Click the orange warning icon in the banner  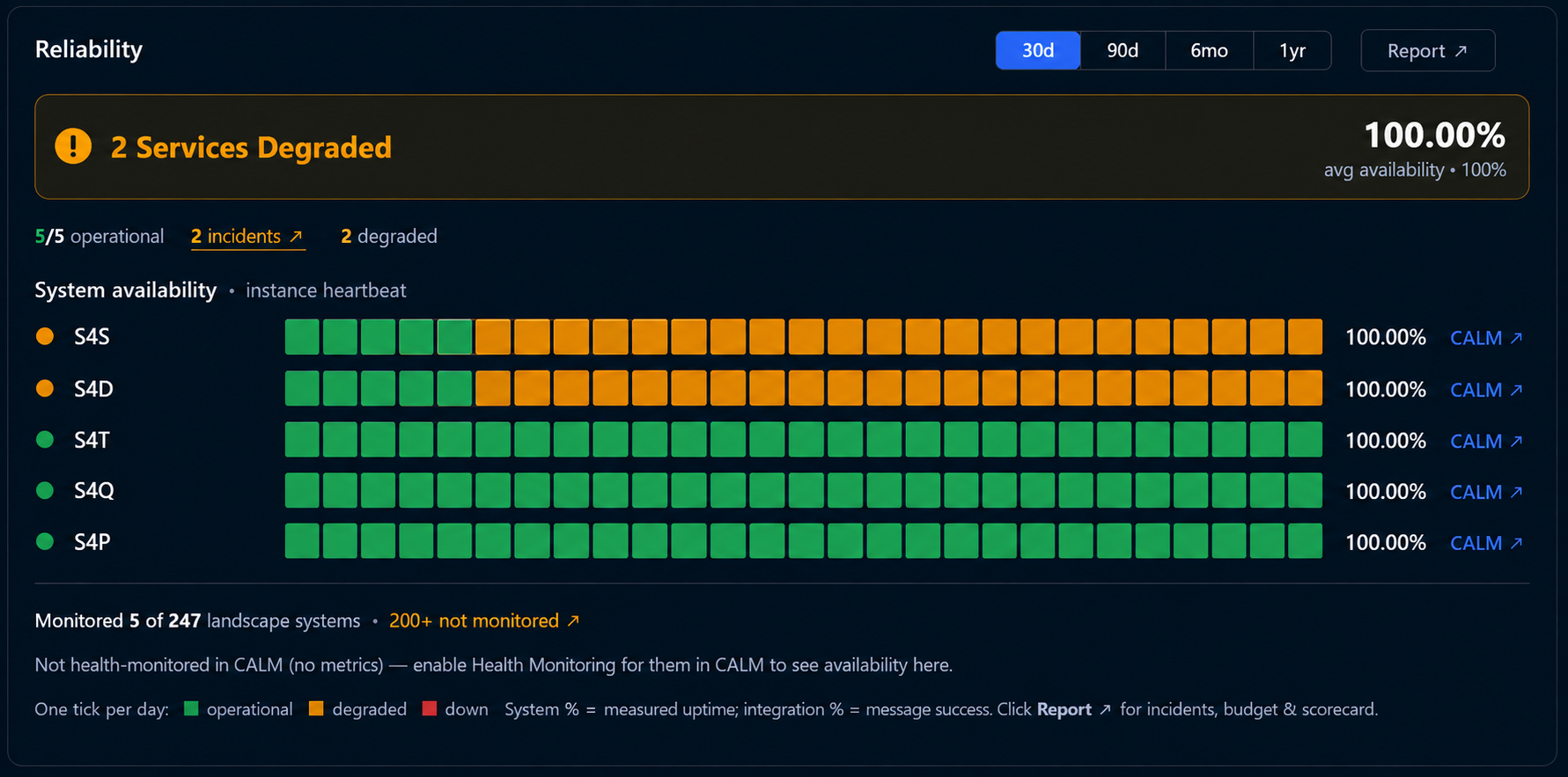pyautogui.click(x=73, y=146)
